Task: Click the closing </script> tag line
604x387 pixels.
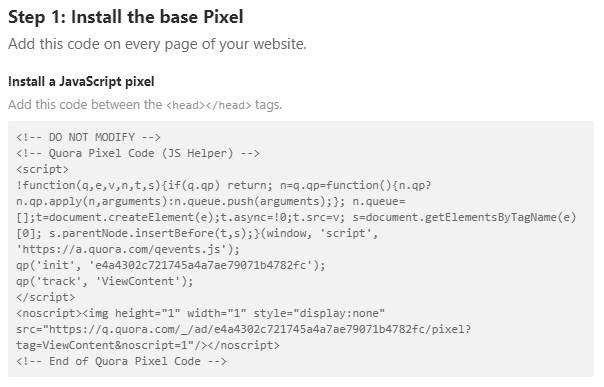Action: (x=45, y=297)
